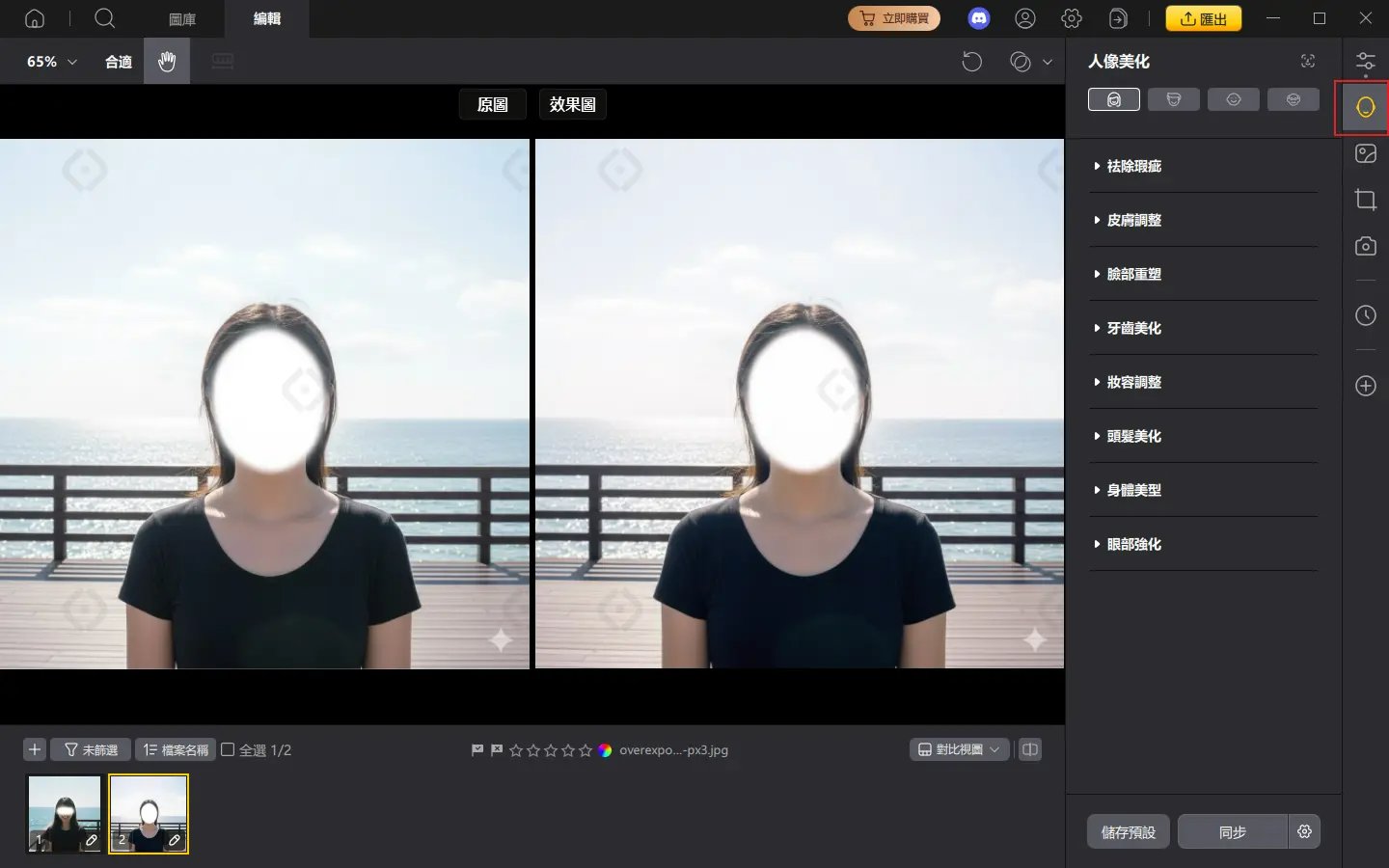
Task: Click the home icon
Action: [x=35, y=18]
